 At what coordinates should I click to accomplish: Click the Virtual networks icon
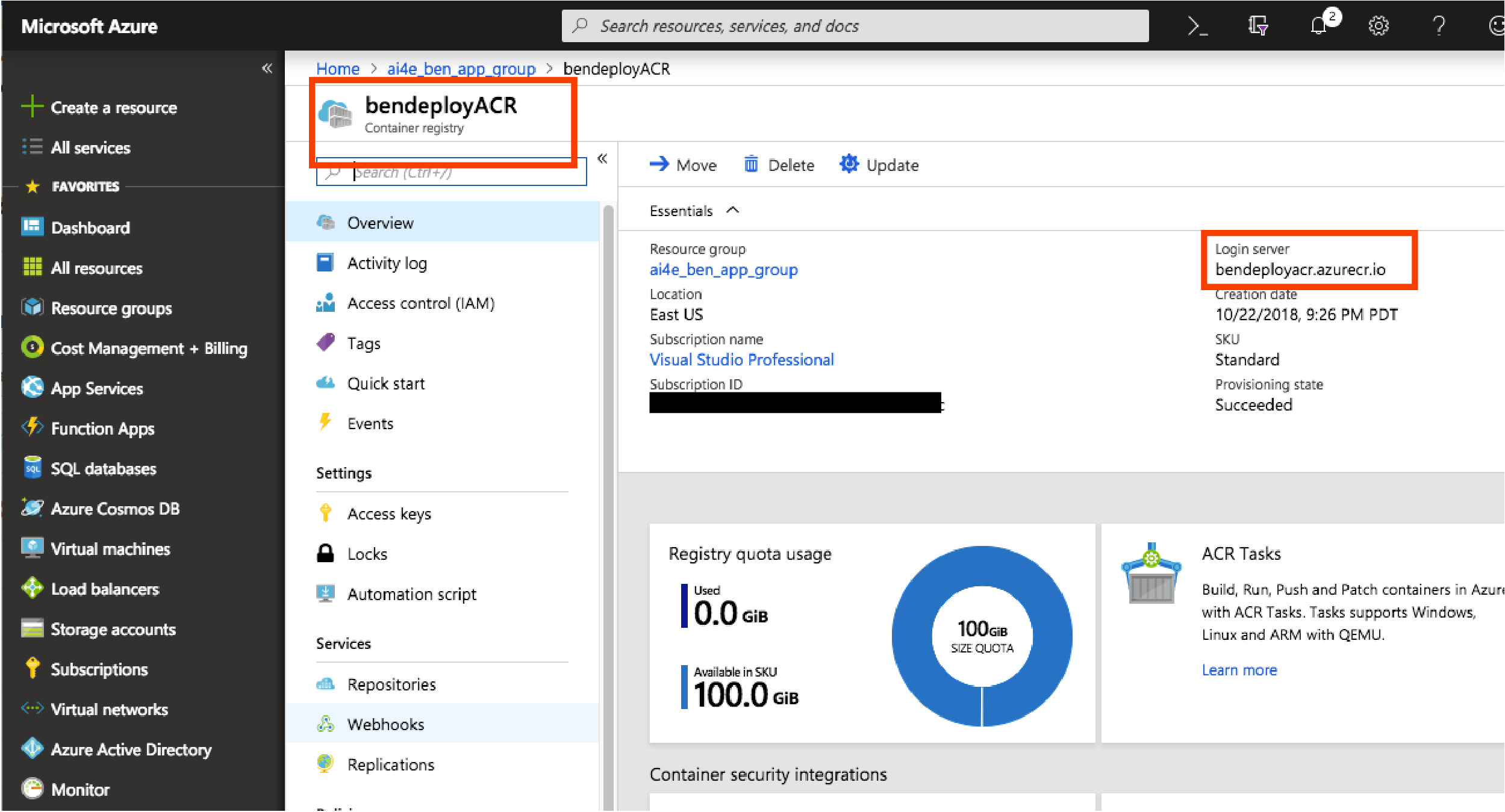tap(33, 708)
